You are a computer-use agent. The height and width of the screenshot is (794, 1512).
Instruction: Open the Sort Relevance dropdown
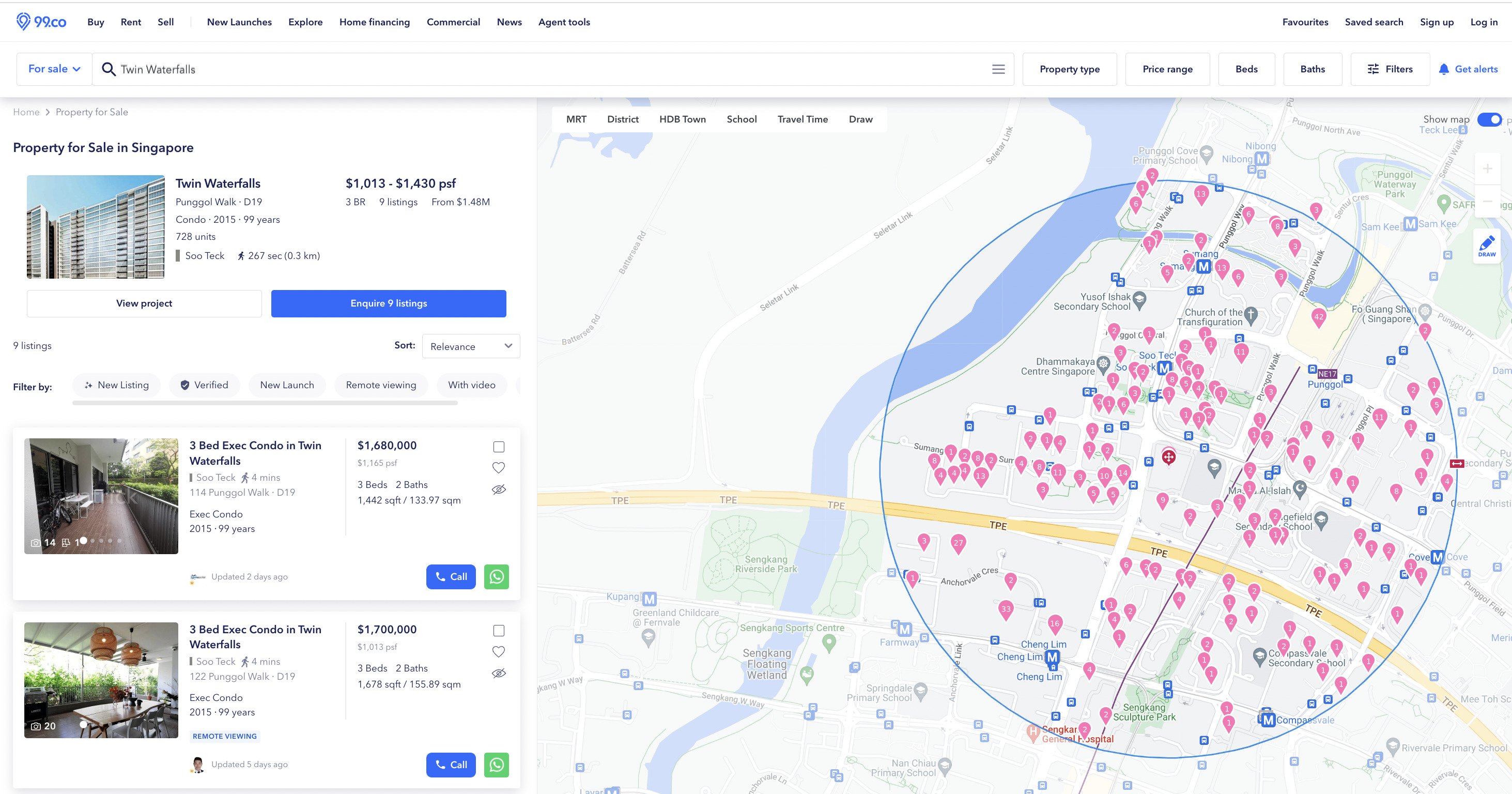point(471,346)
